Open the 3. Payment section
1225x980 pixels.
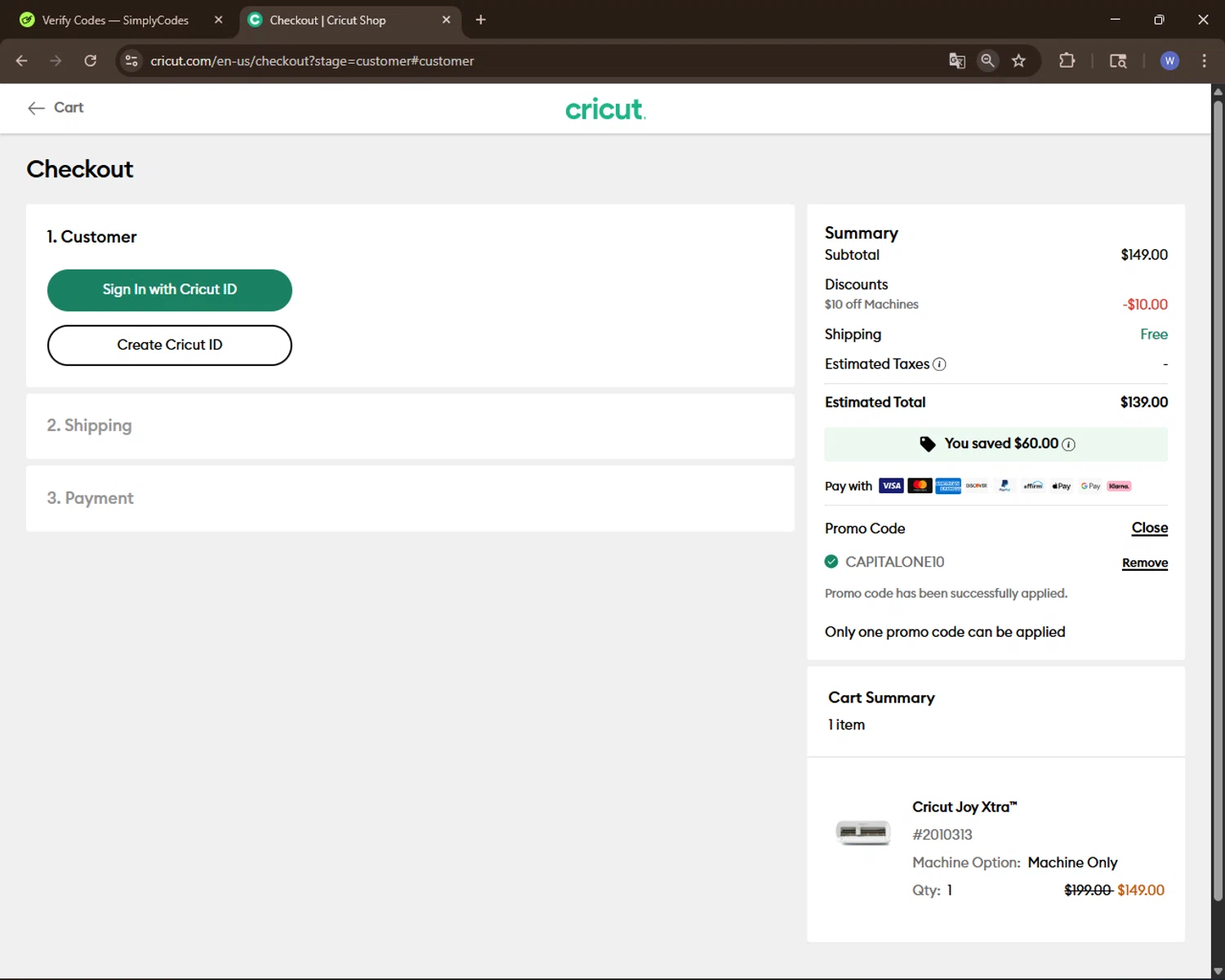click(x=410, y=498)
